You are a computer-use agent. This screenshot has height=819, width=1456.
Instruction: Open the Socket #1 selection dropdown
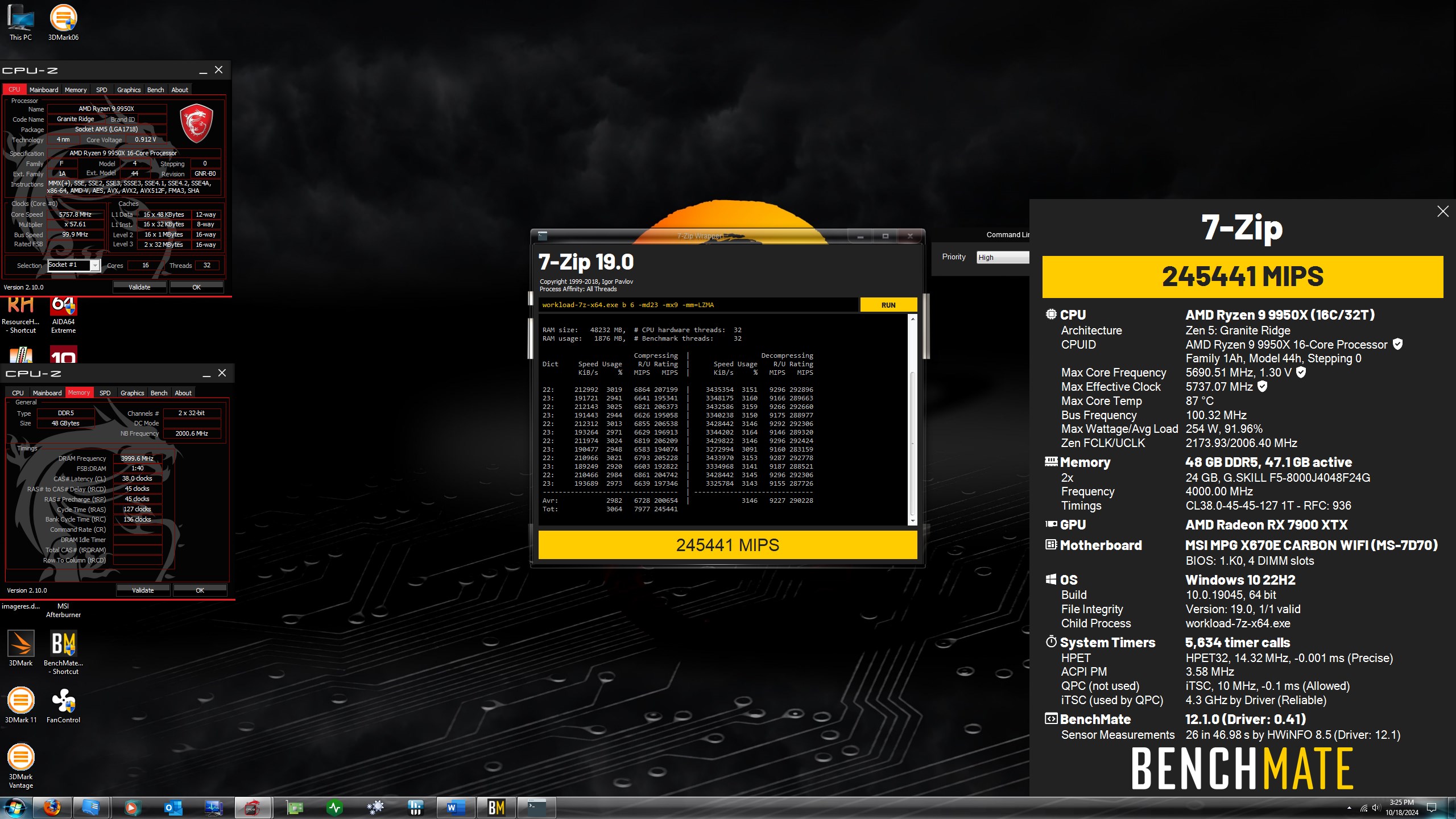74,265
